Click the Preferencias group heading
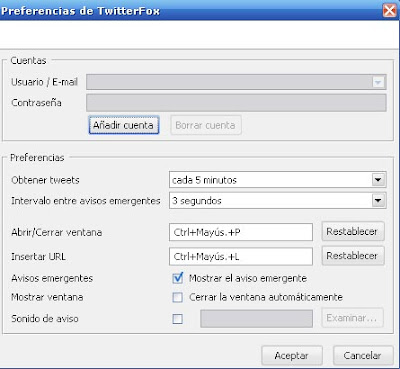Screen dimensions: 400x369 point(37,158)
